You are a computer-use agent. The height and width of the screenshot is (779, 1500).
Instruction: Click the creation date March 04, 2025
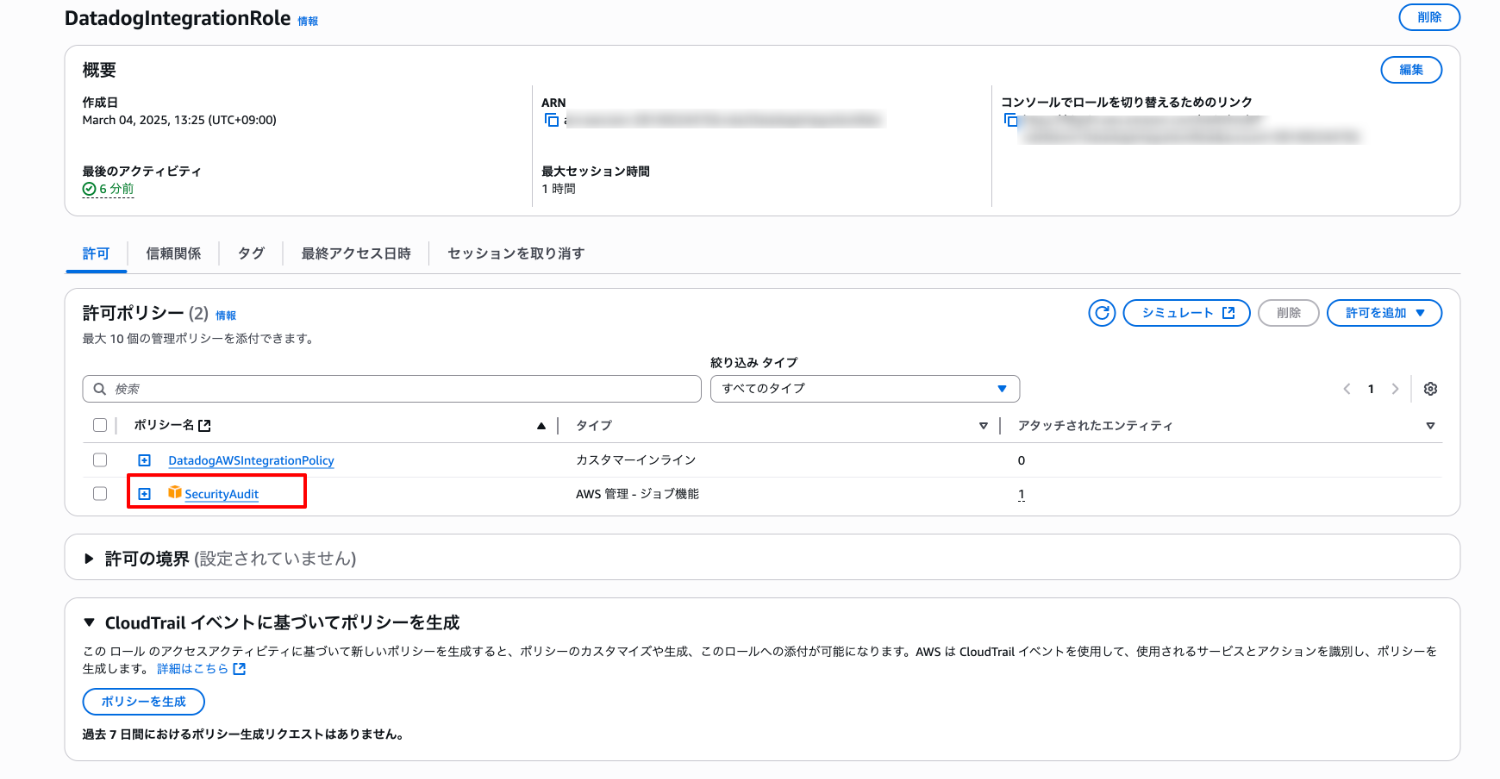tap(180, 120)
